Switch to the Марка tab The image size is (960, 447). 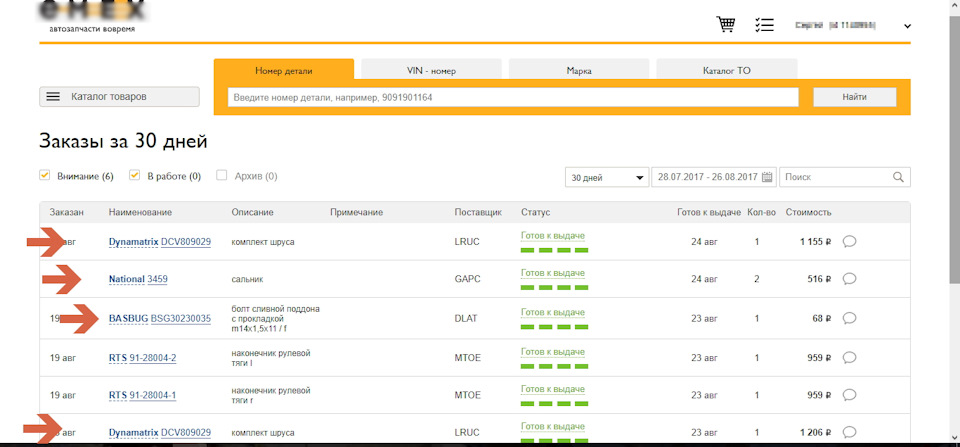coord(579,70)
